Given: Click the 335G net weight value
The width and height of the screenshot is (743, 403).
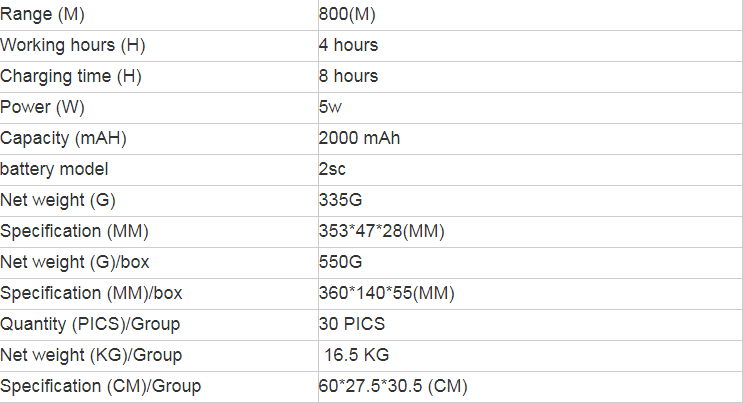Looking at the screenshot, I should click(340, 200).
